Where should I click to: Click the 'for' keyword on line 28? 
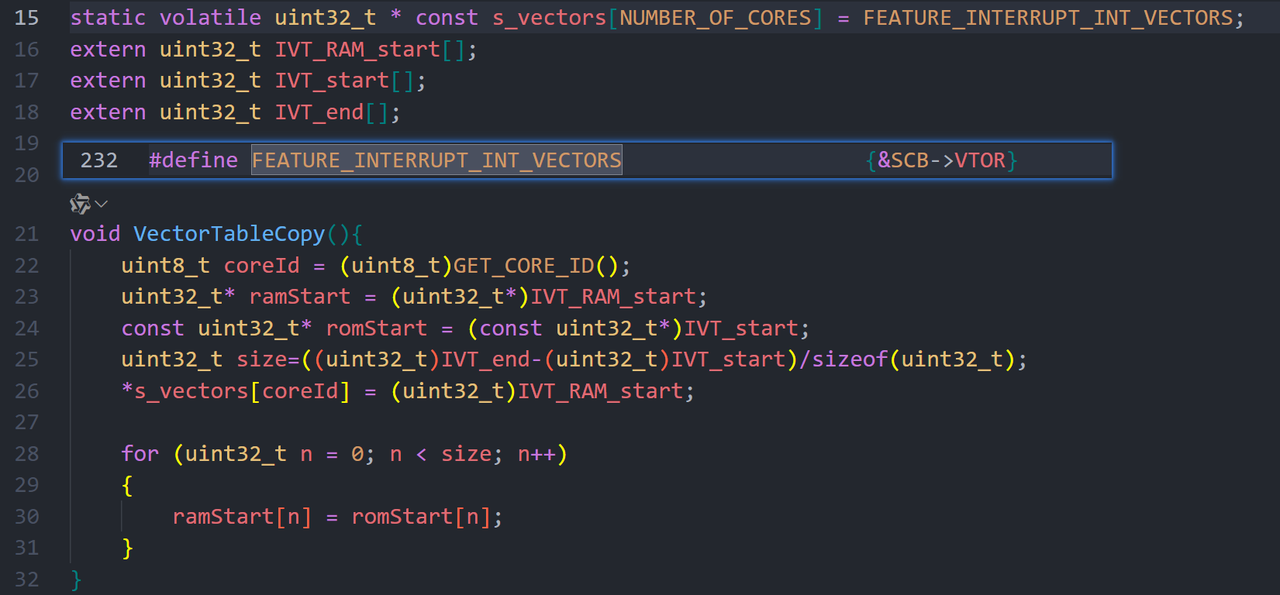[x=140, y=454]
